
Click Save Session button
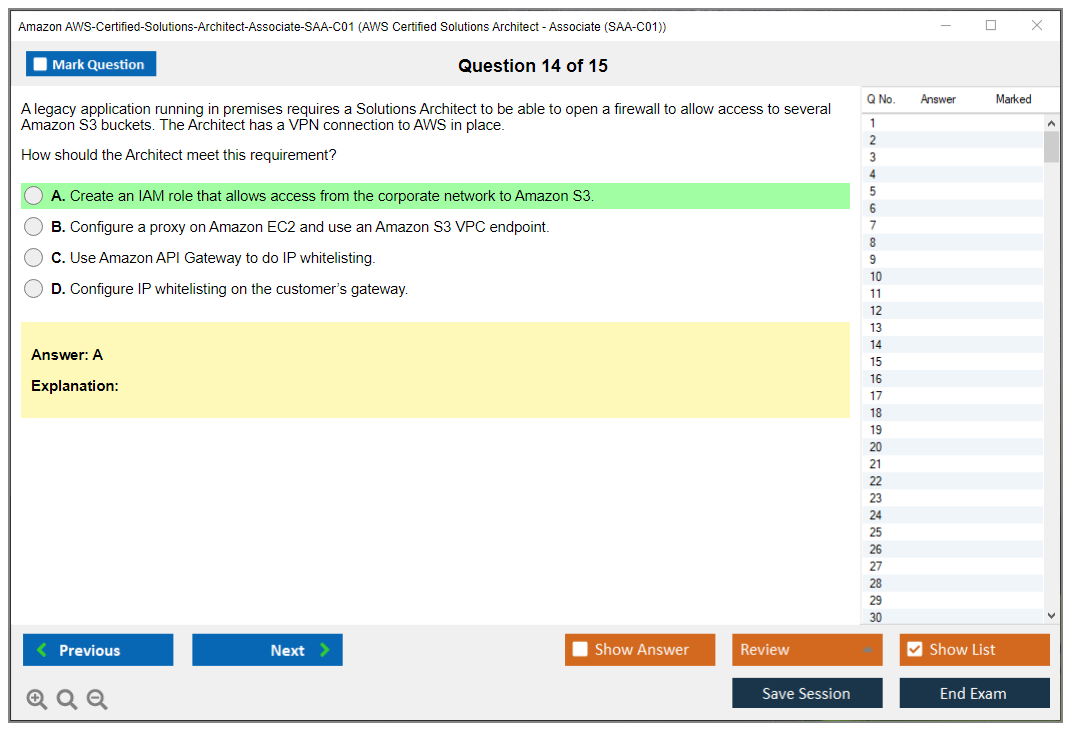click(807, 694)
